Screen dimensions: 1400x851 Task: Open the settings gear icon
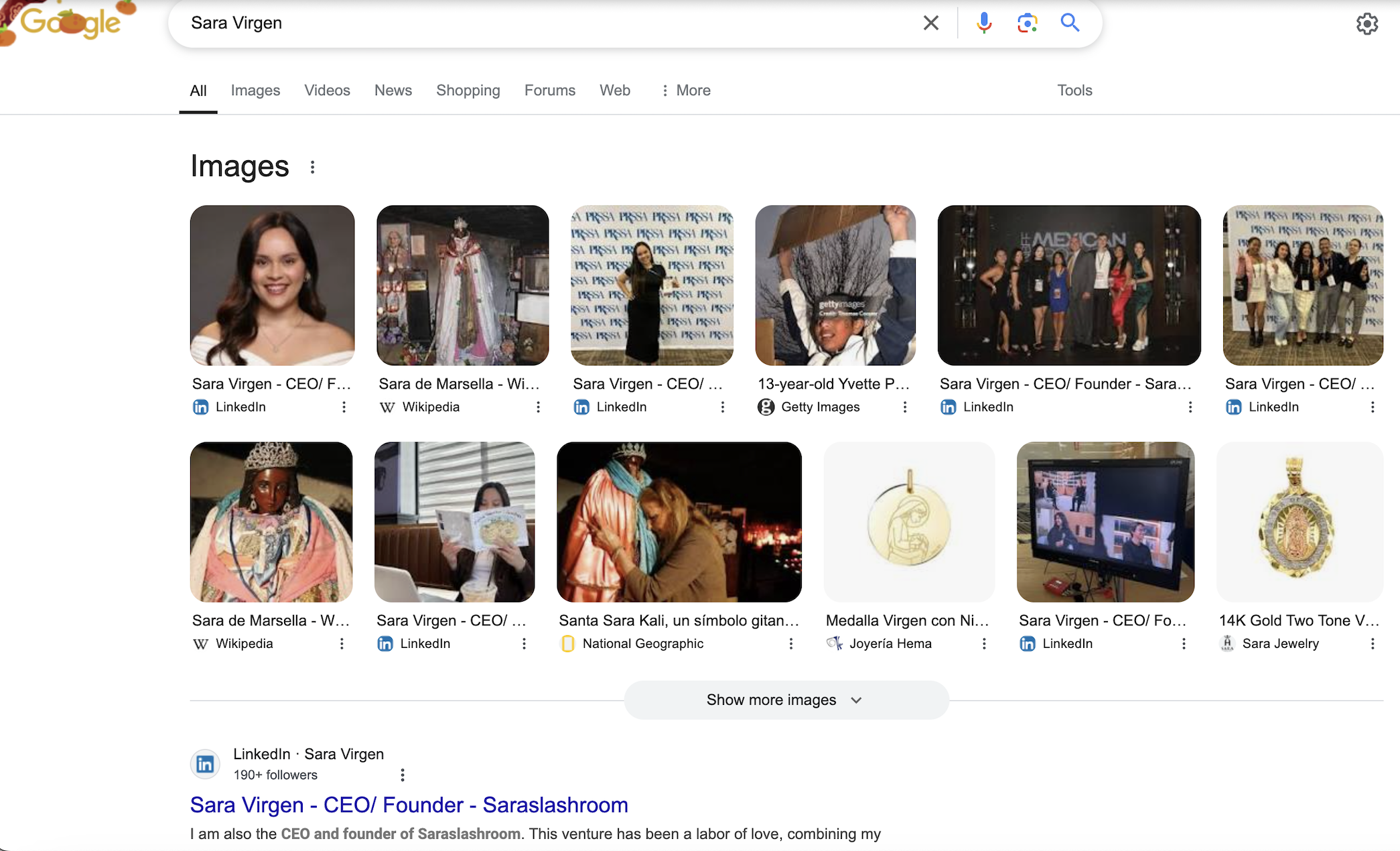(1367, 24)
